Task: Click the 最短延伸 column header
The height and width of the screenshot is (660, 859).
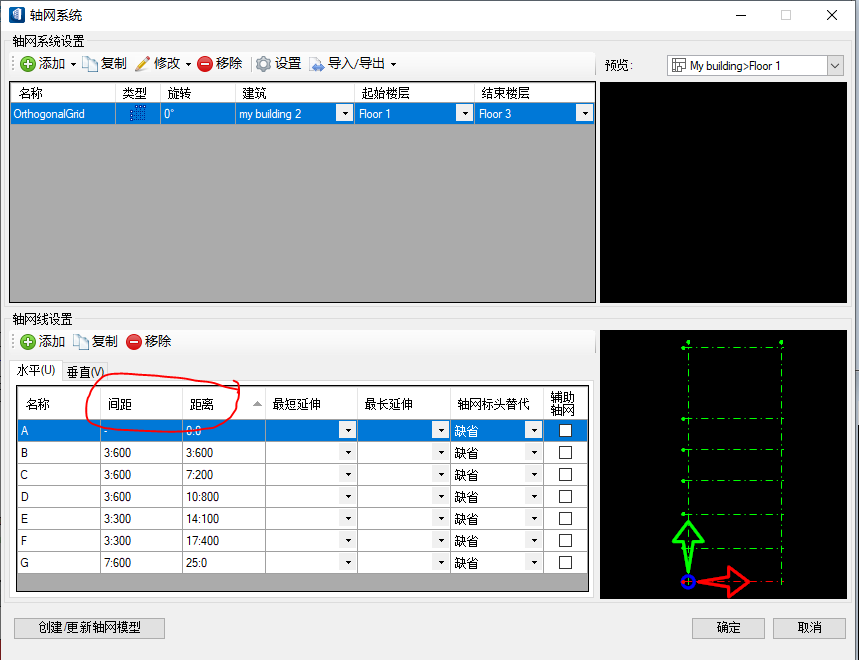Action: [311, 404]
